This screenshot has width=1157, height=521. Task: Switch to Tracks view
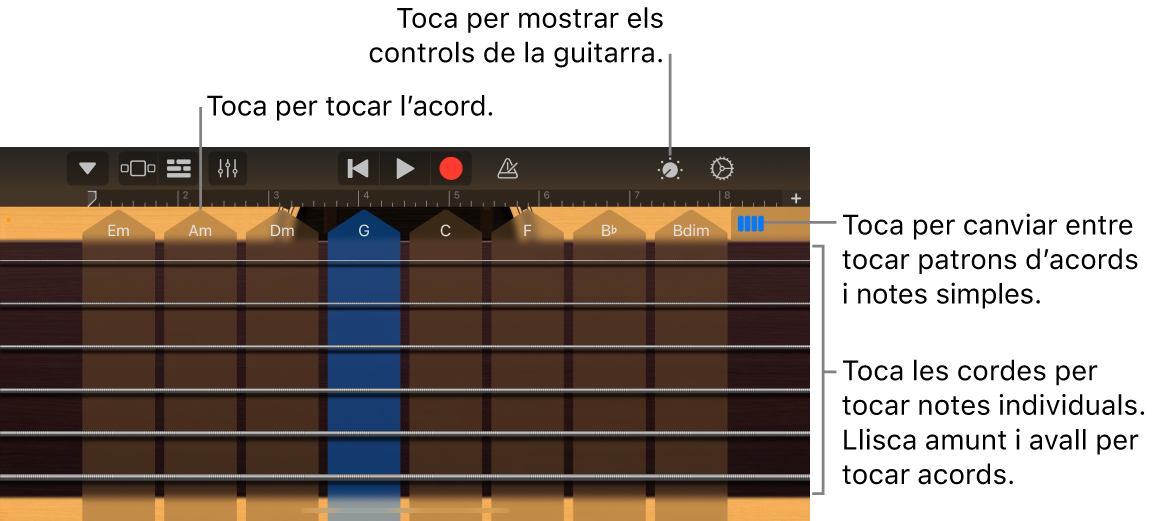point(179,168)
